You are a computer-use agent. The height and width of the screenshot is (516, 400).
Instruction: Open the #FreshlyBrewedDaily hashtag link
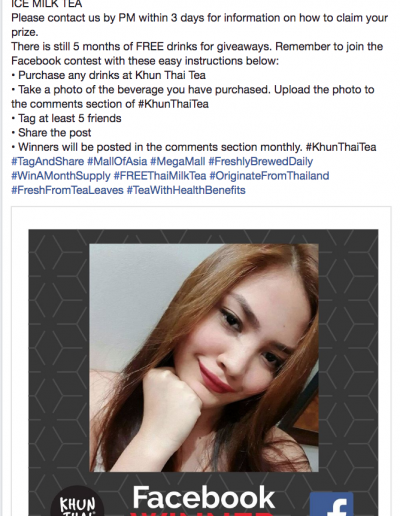261,162
